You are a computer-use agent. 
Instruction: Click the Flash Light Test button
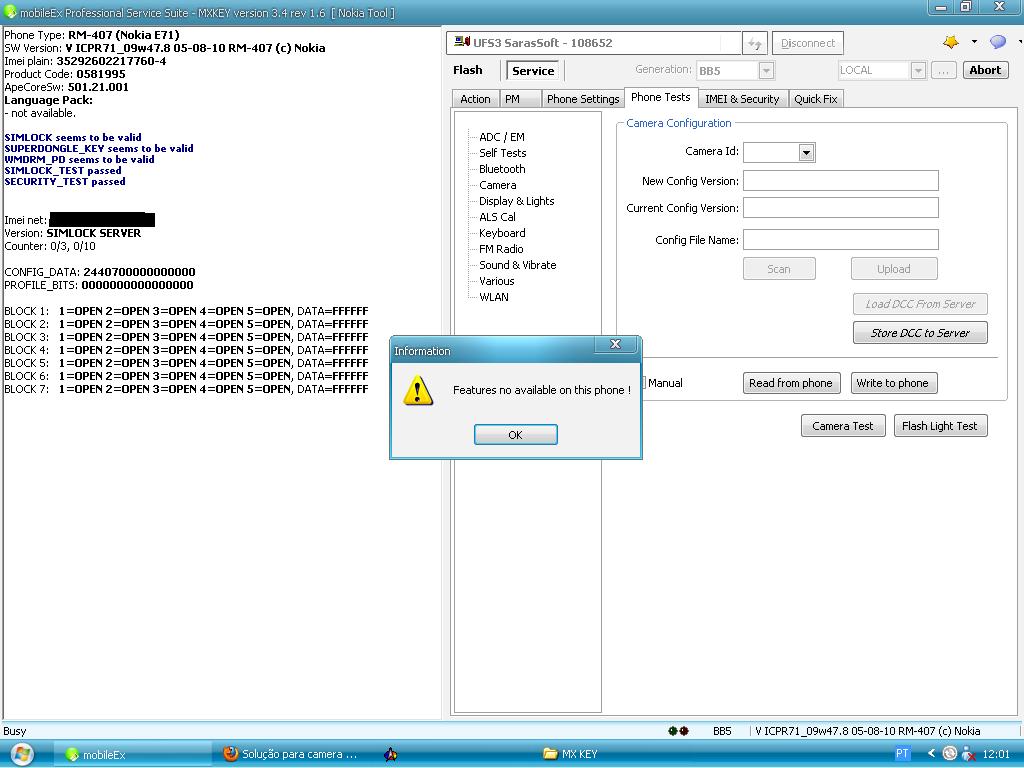[940, 426]
